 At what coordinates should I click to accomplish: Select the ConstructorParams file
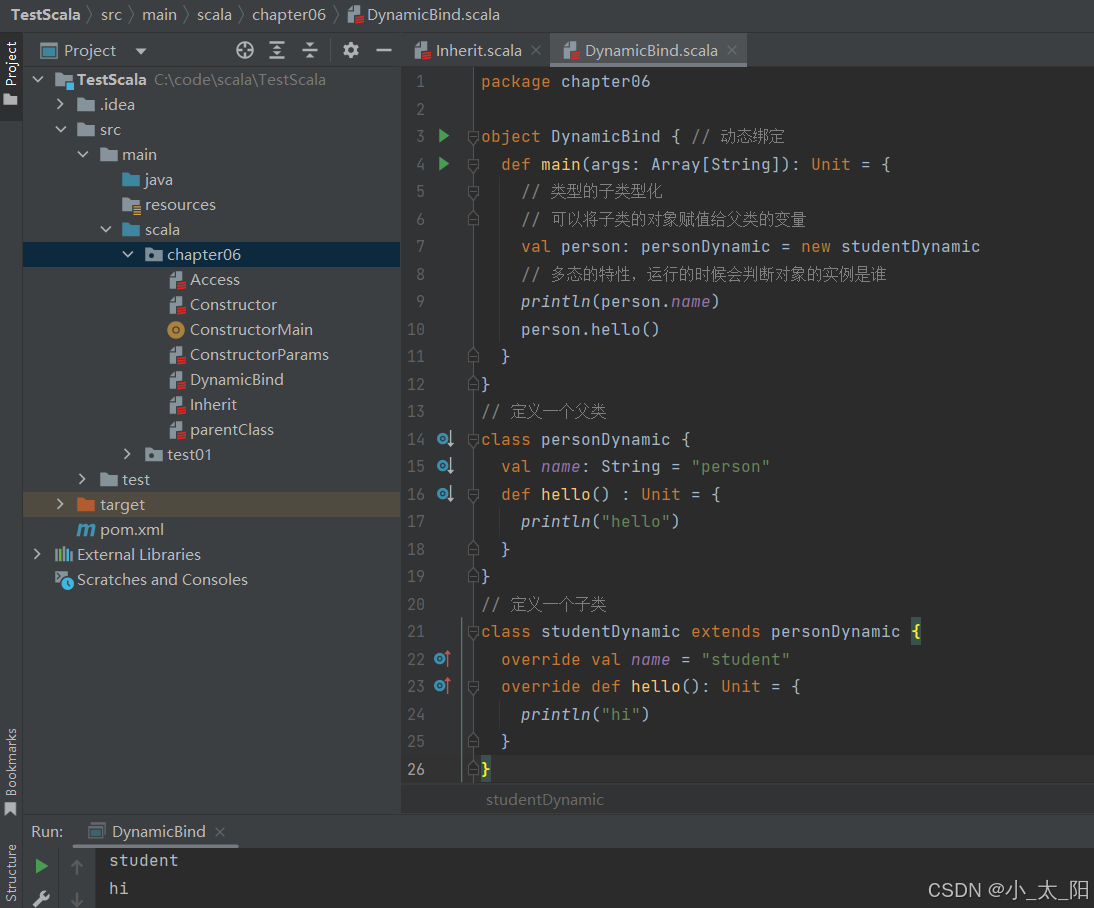point(249,355)
